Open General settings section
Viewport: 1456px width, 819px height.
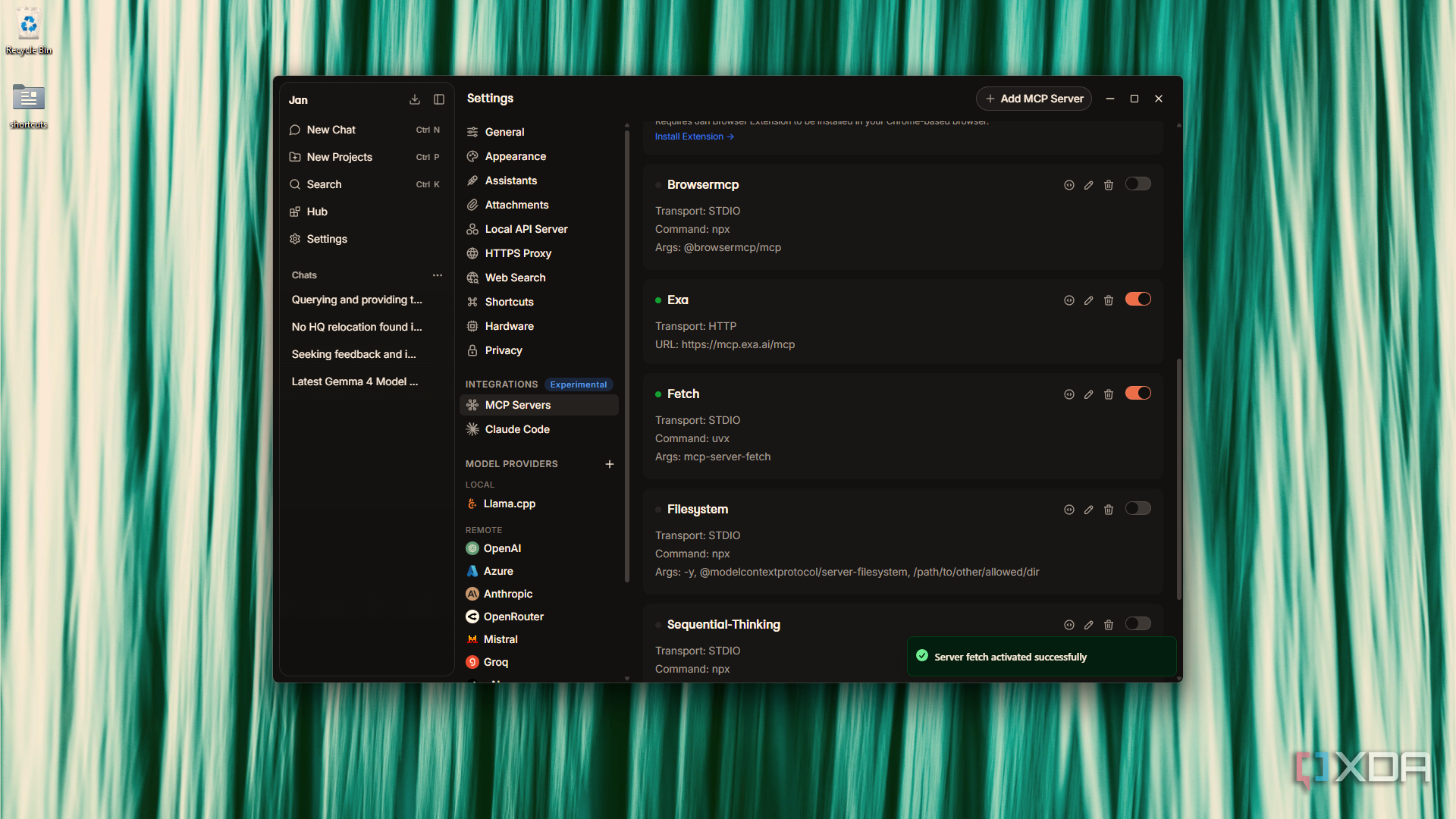[539, 132]
